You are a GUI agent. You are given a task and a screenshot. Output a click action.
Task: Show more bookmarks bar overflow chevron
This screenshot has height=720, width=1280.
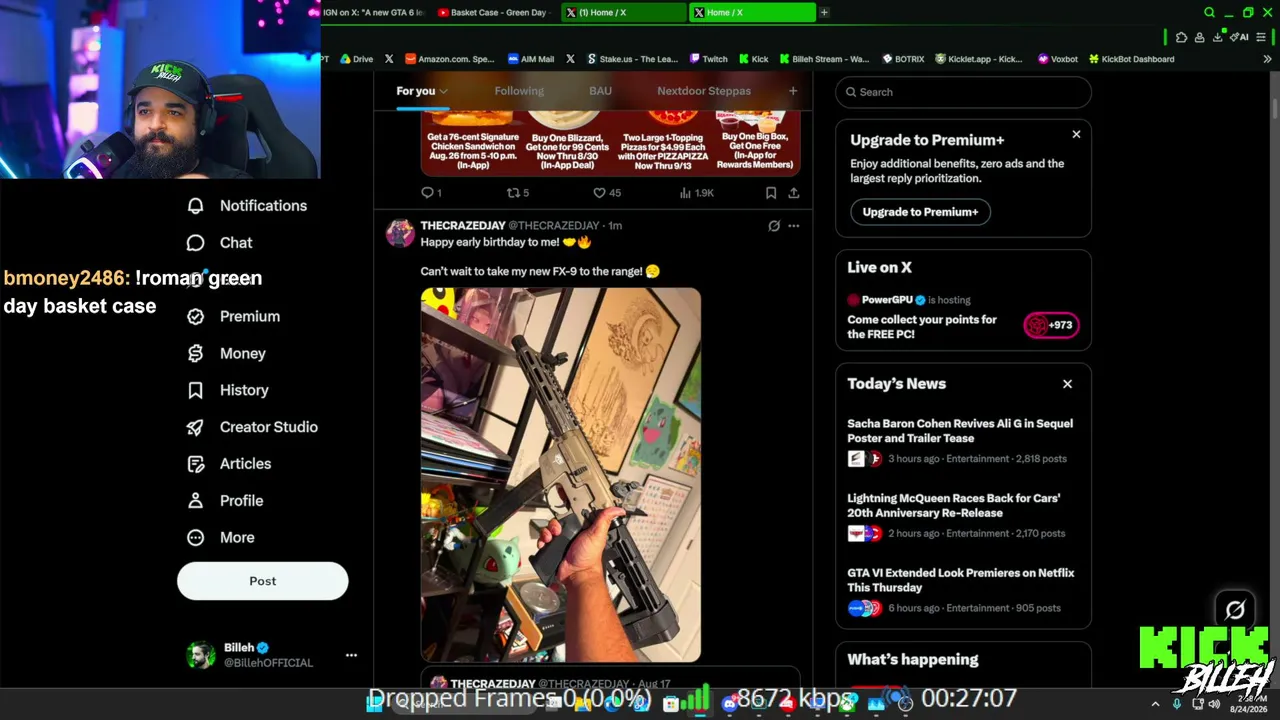(1267, 59)
